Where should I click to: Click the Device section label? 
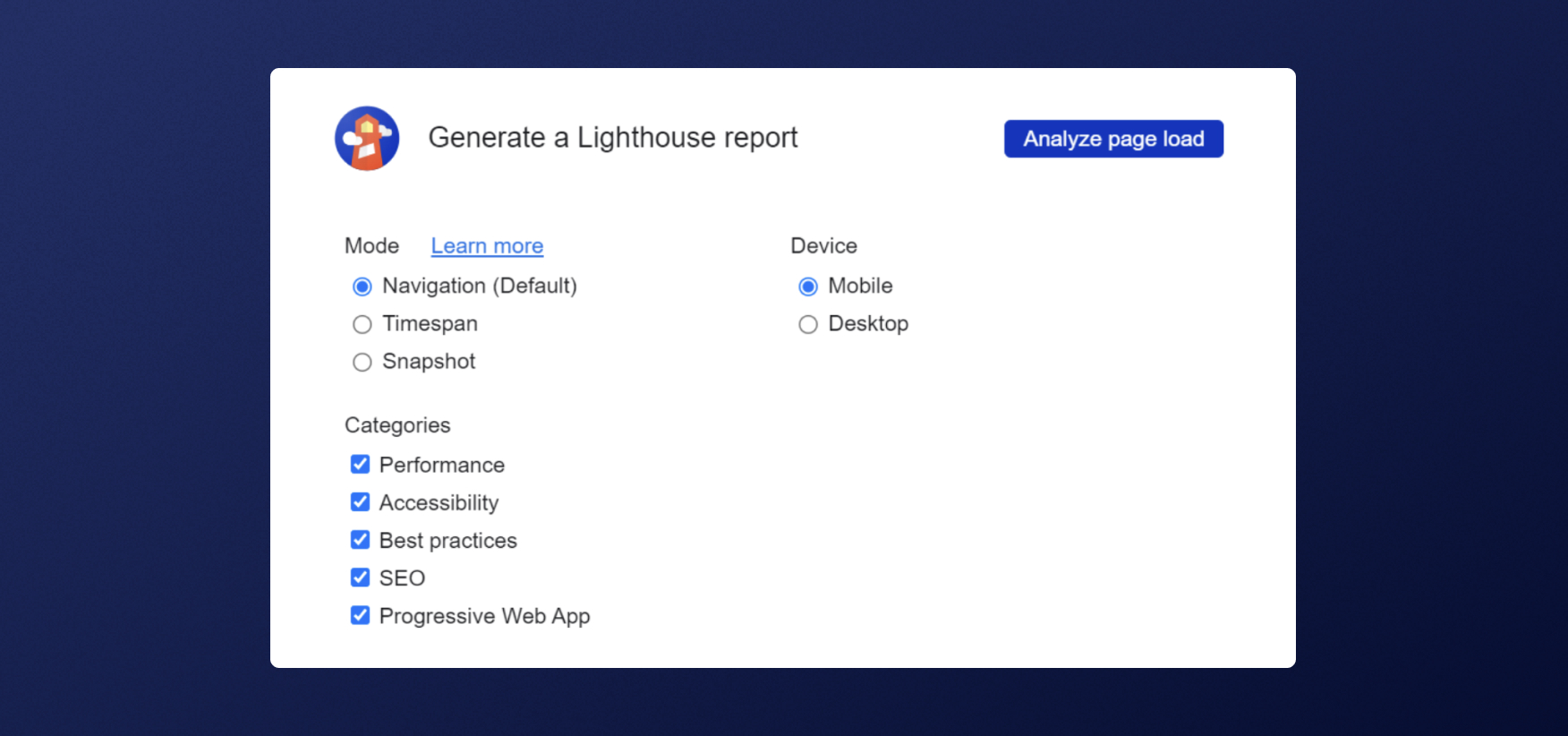(x=823, y=245)
